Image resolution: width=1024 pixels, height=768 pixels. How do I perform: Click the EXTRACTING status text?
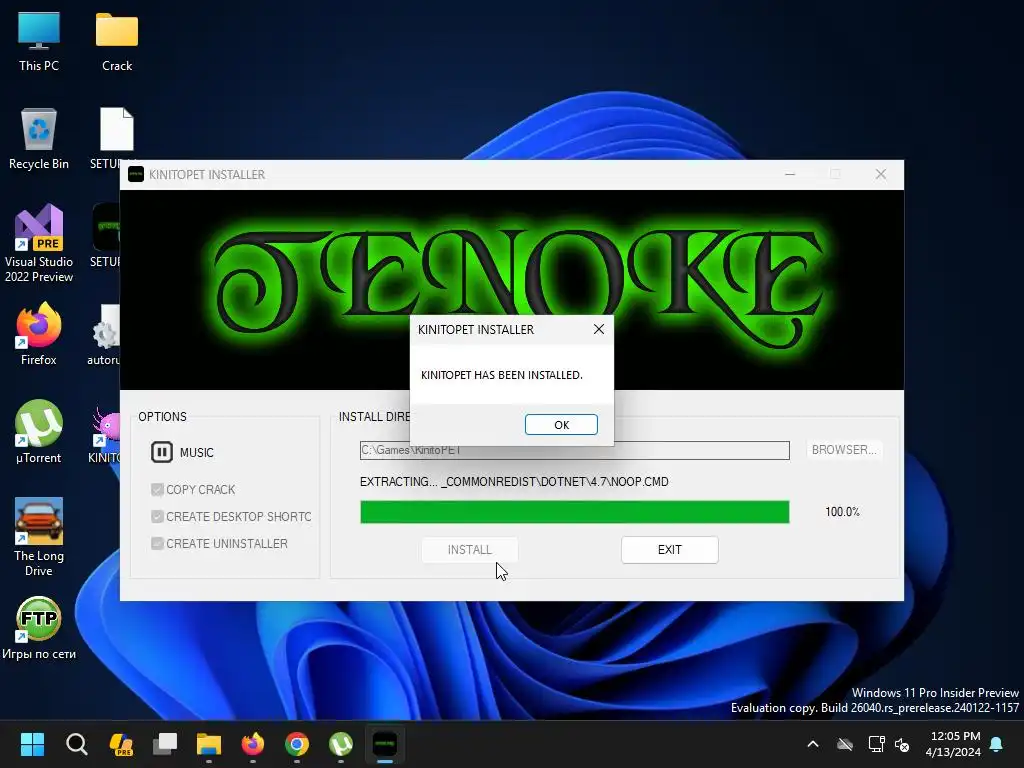(x=514, y=482)
